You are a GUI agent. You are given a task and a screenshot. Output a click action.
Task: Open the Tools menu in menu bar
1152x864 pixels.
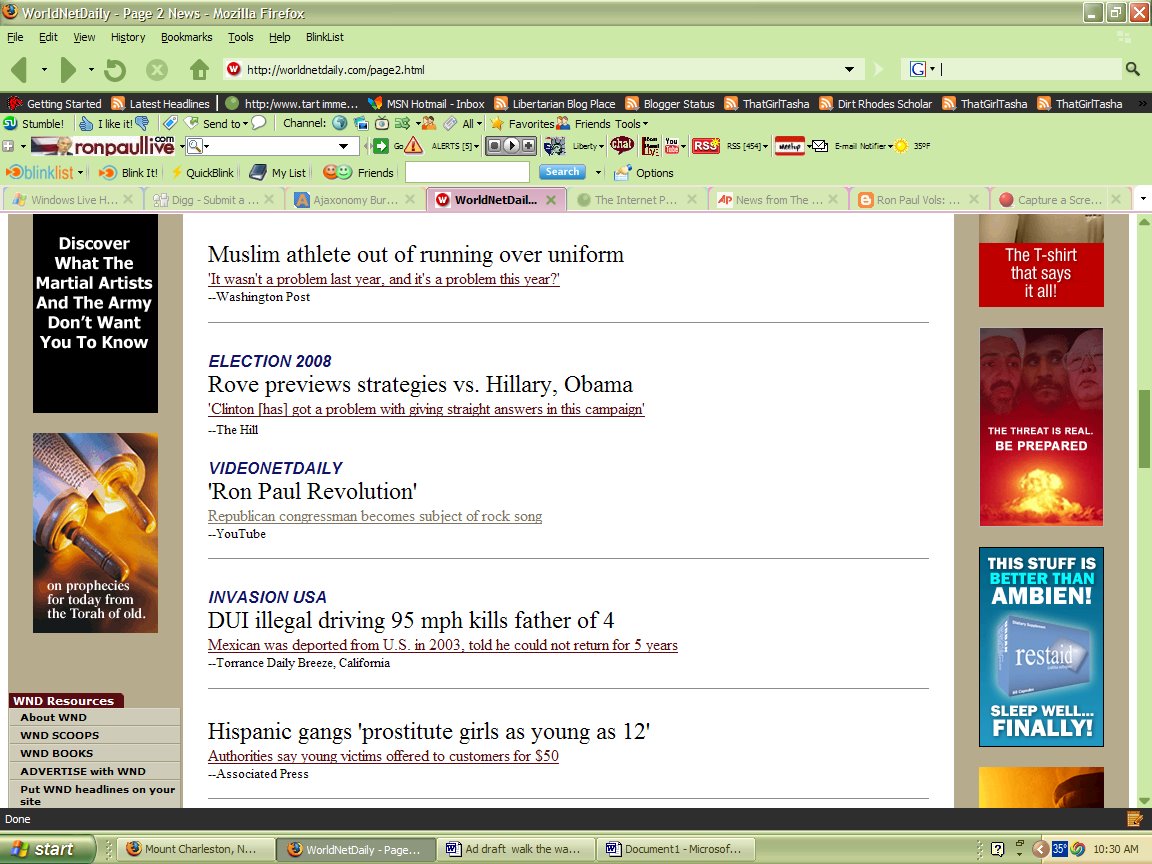[240, 37]
